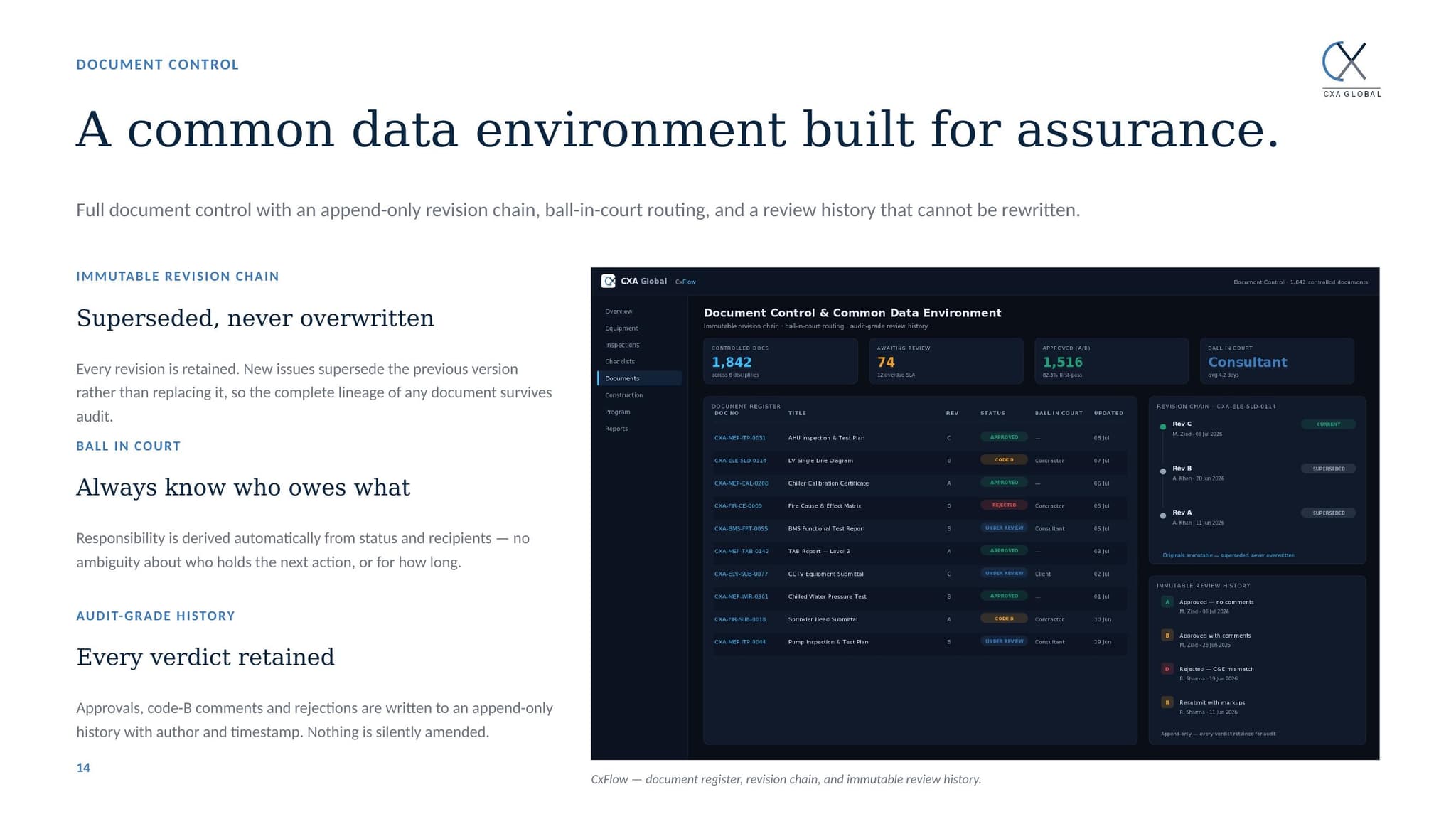1456x819 pixels.
Task: Click the 'Always know who owes what' heading
Action: click(x=243, y=487)
